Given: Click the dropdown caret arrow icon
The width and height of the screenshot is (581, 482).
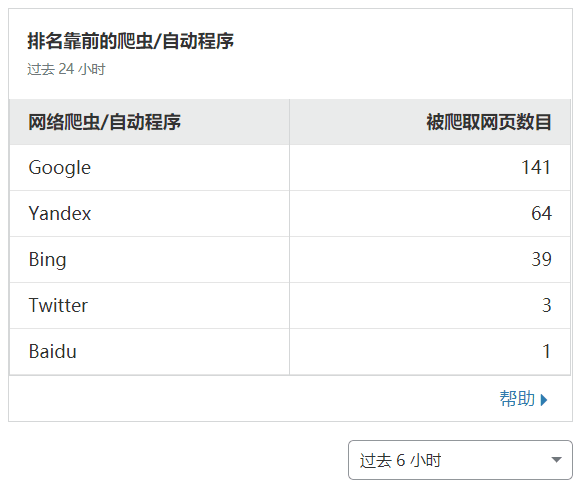Looking at the screenshot, I should (x=556, y=460).
